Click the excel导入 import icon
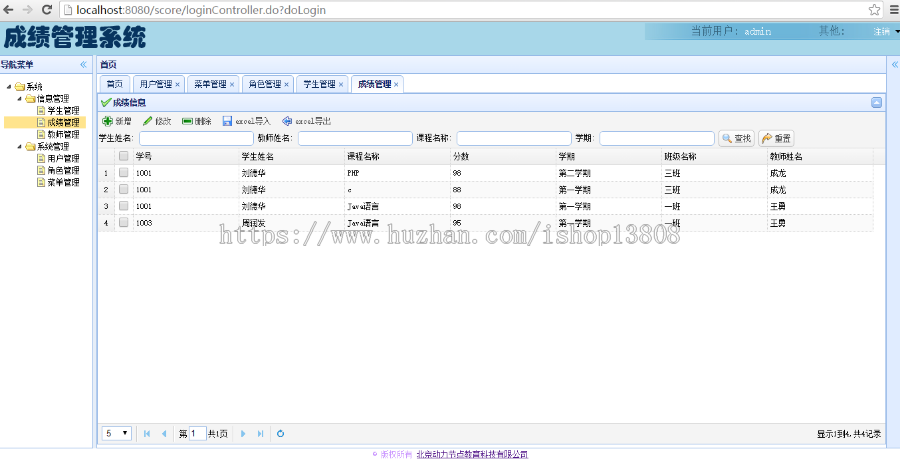900x465 pixels. 228,121
